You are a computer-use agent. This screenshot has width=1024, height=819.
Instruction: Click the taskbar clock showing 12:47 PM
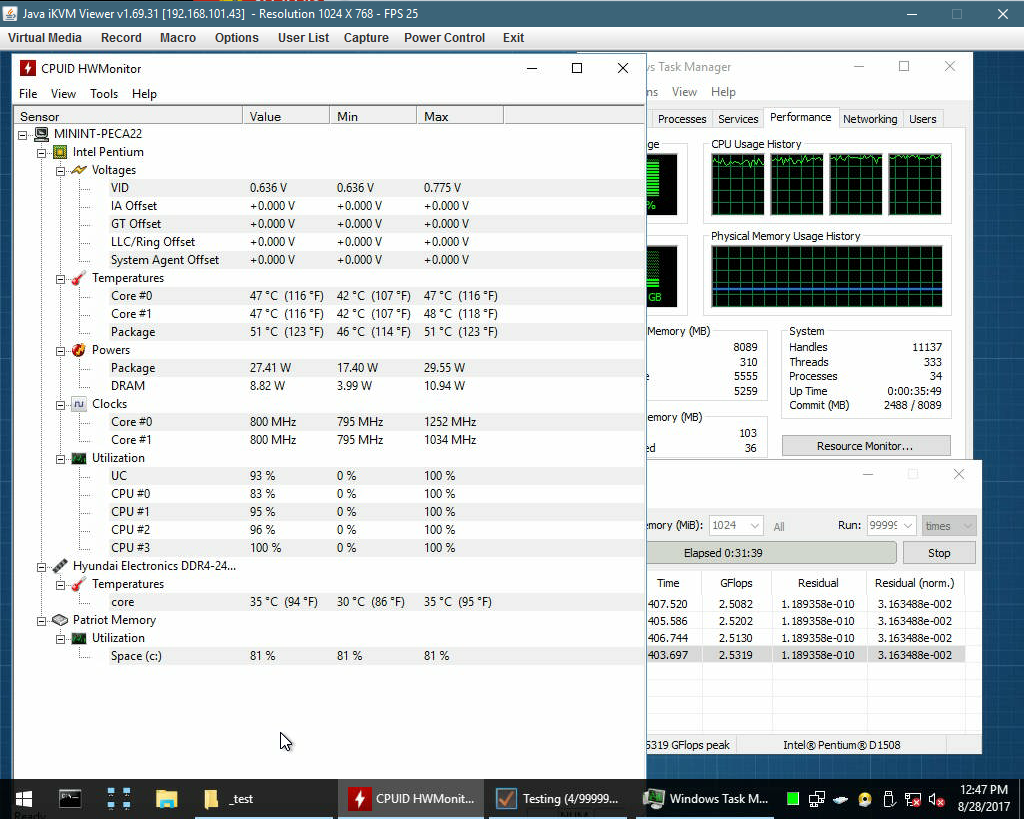(x=984, y=798)
